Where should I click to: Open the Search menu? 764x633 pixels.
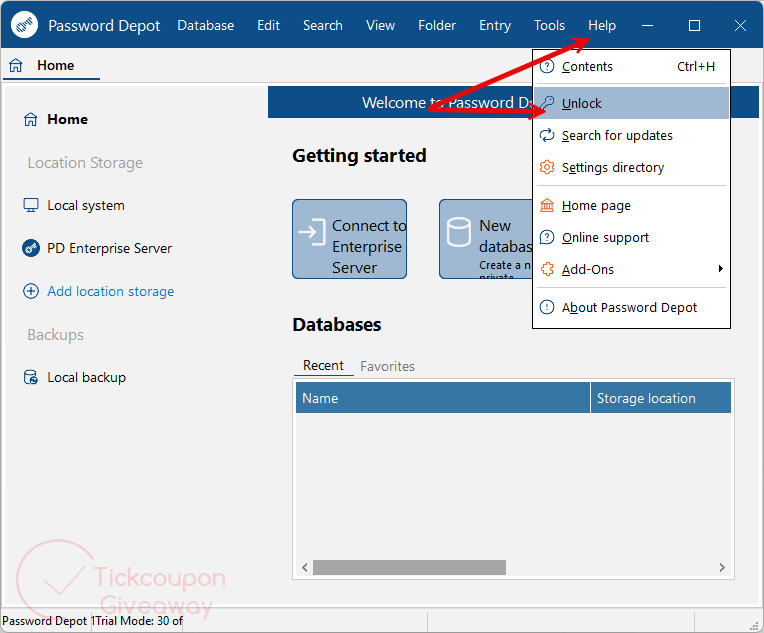(323, 25)
